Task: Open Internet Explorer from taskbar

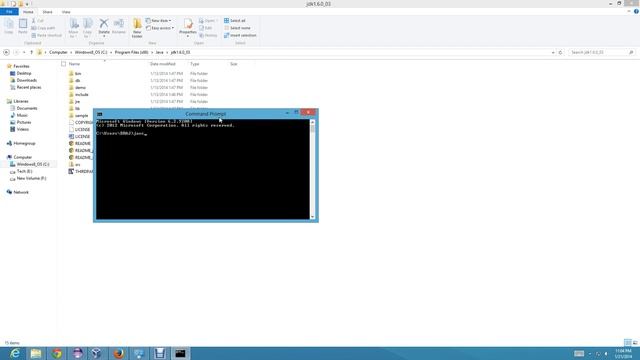Action: click(15, 353)
